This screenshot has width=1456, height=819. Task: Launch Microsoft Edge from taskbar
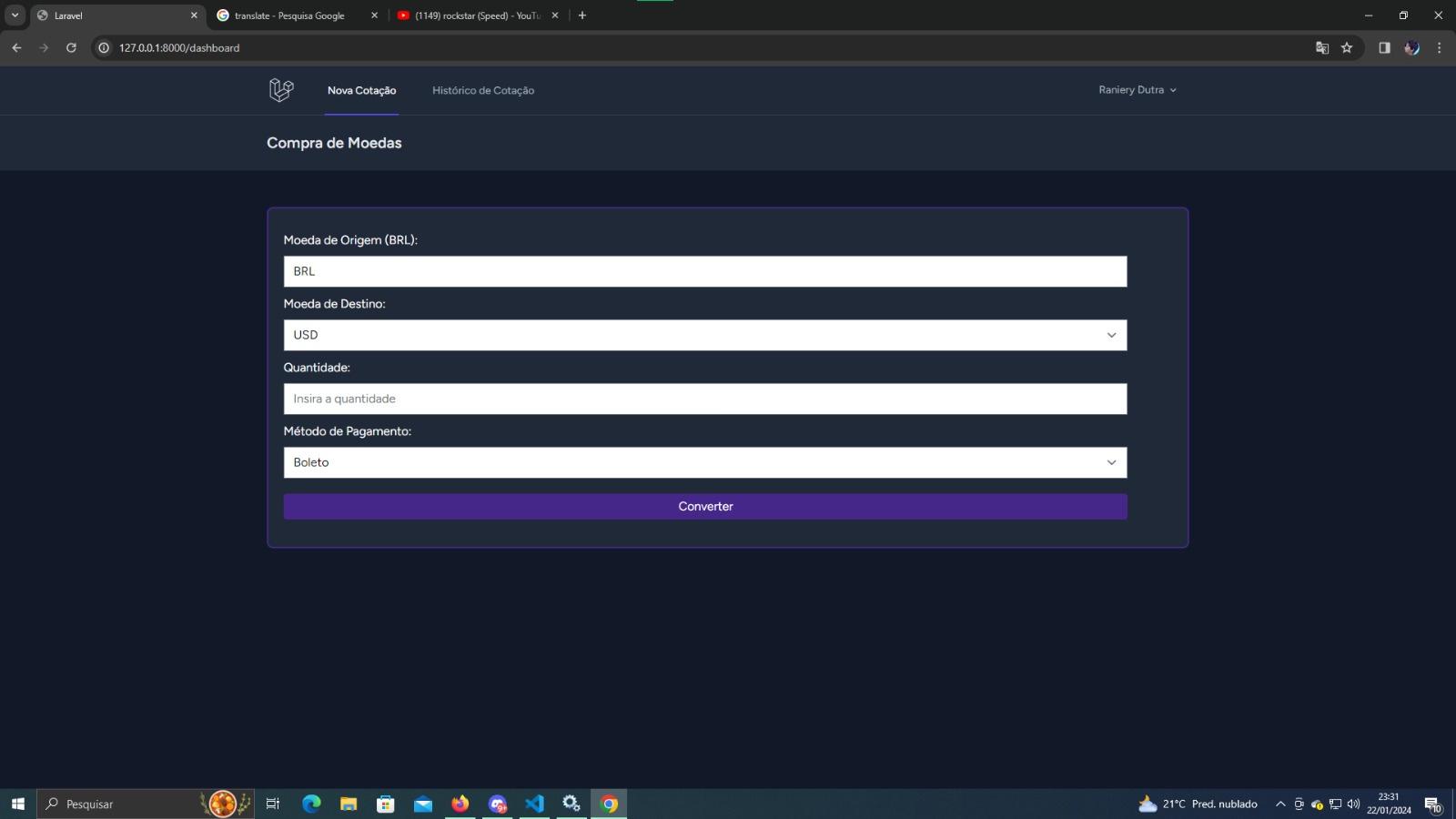coord(311,804)
